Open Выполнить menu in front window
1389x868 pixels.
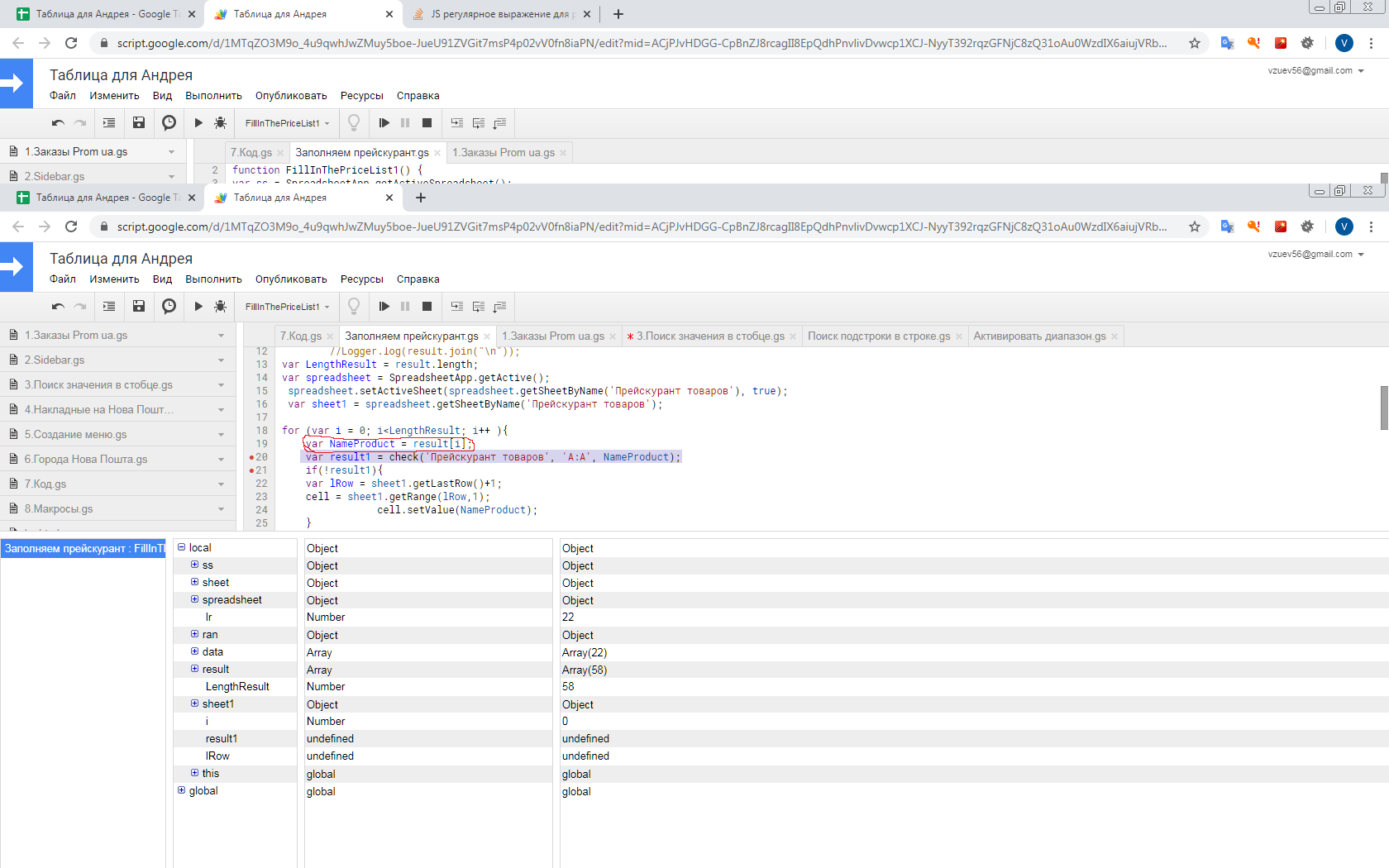(x=213, y=279)
